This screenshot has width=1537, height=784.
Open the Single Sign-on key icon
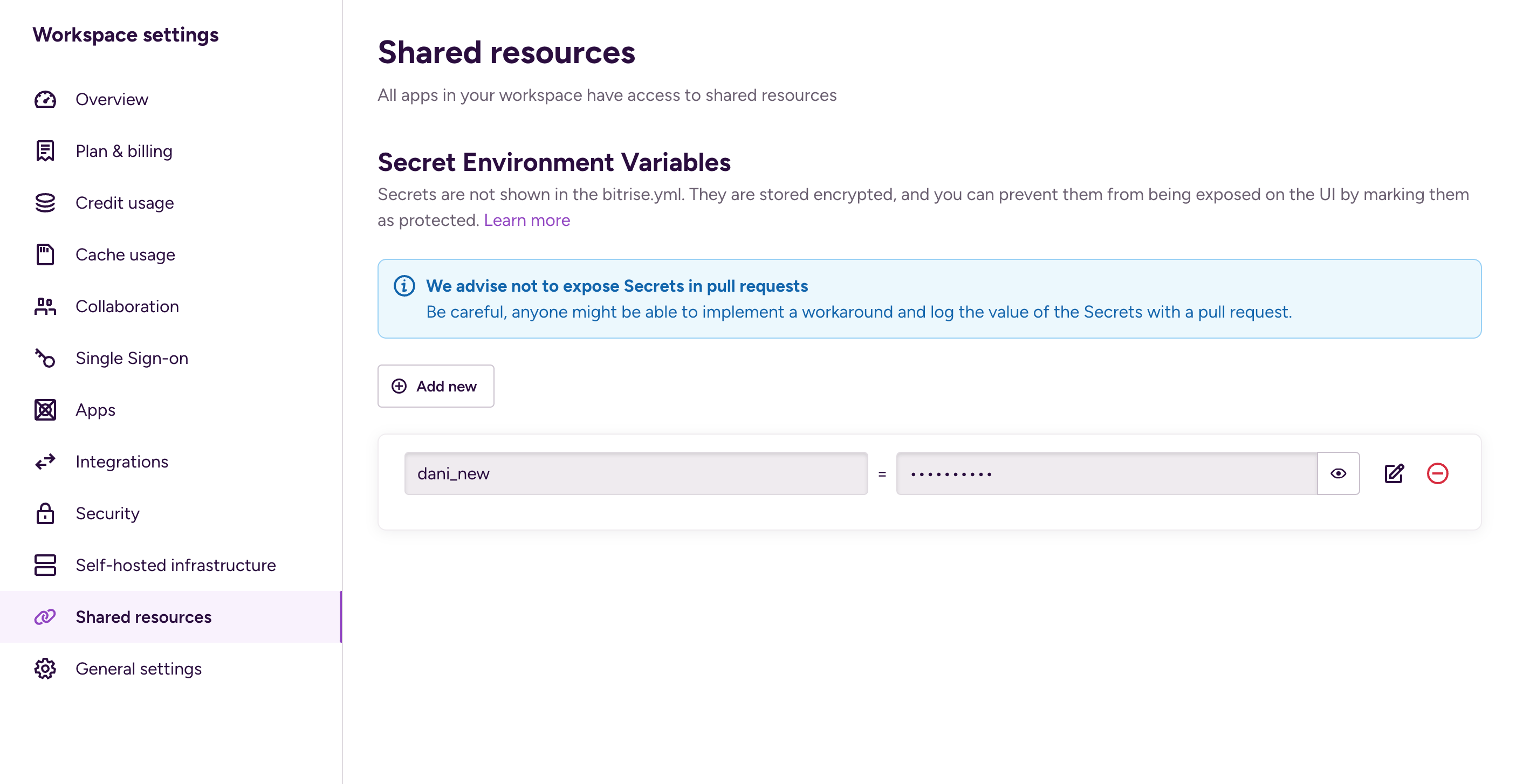point(45,358)
